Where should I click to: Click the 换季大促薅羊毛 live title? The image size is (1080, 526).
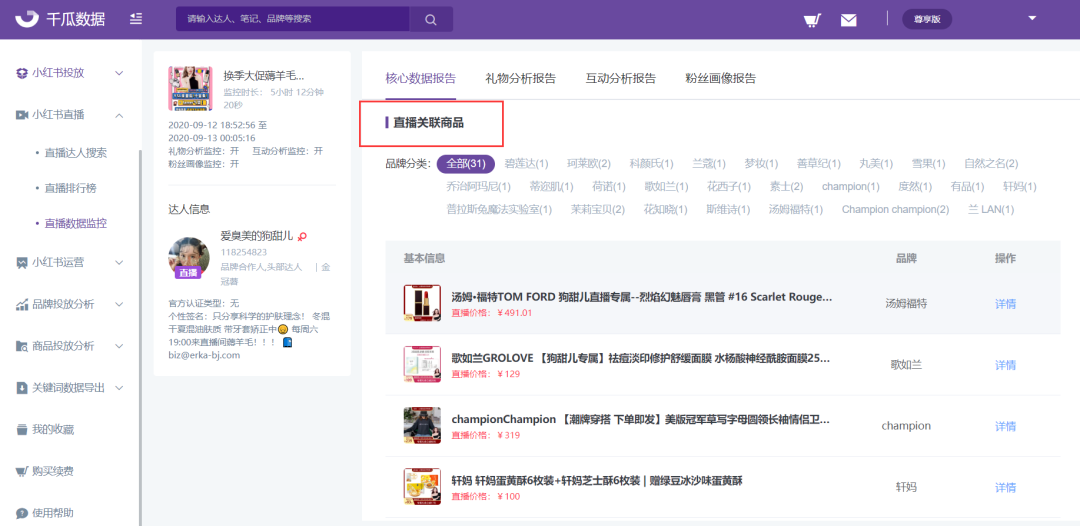264,76
